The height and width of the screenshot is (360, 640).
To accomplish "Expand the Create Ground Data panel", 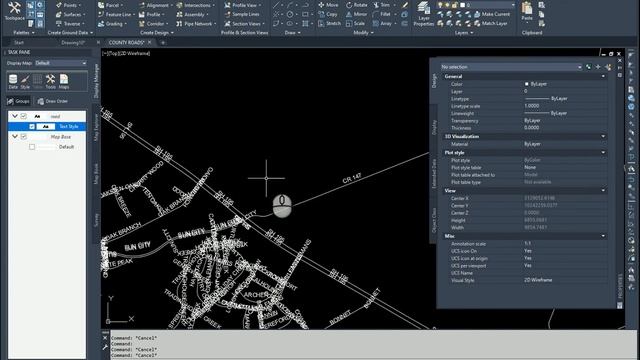I will click(70, 33).
